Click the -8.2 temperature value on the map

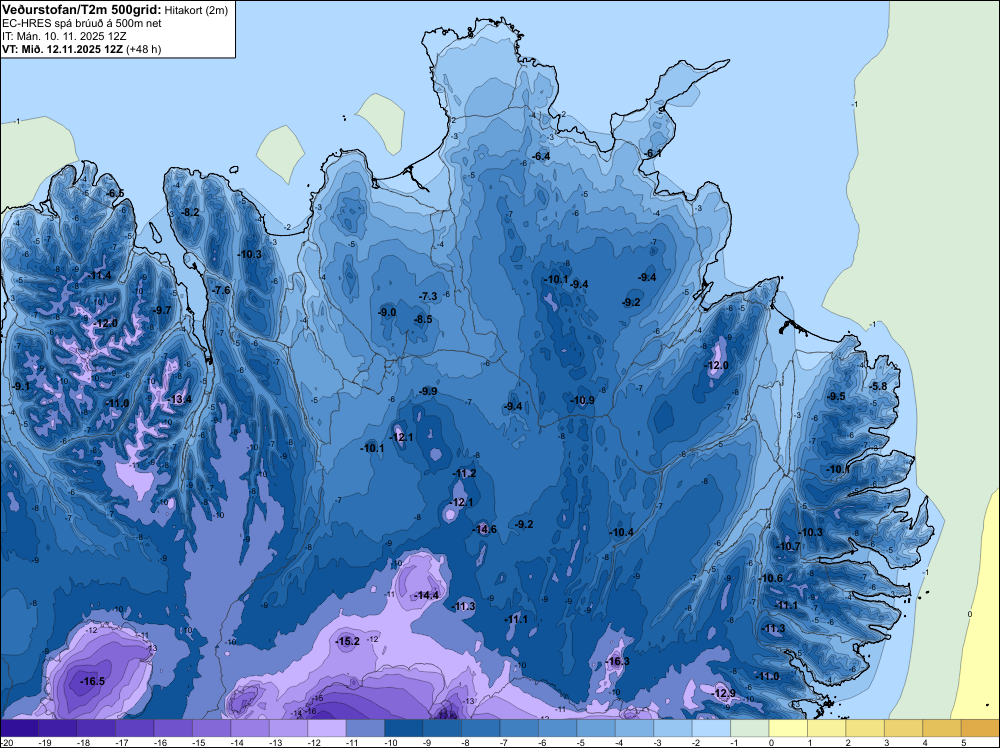(x=191, y=213)
